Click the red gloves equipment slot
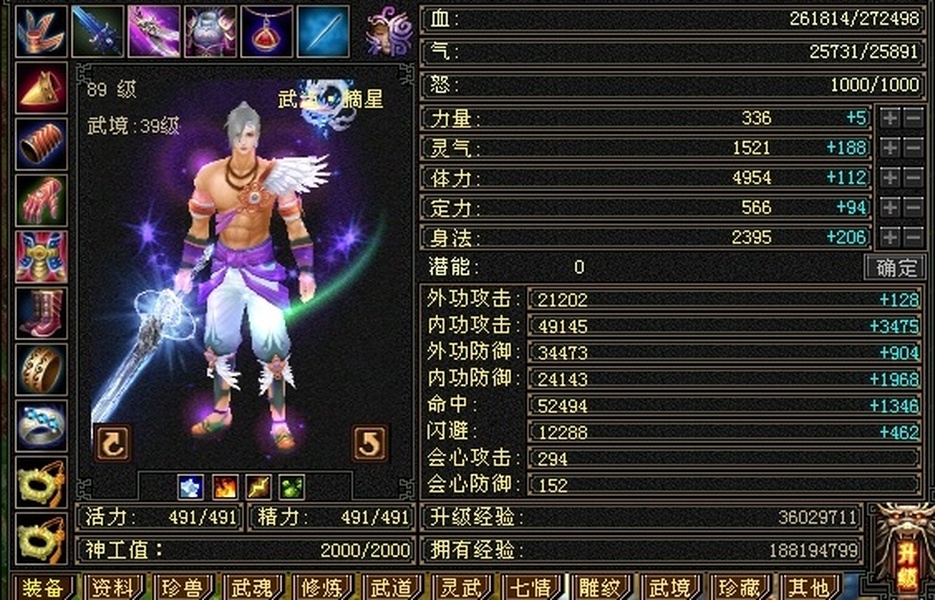 (x=41, y=200)
